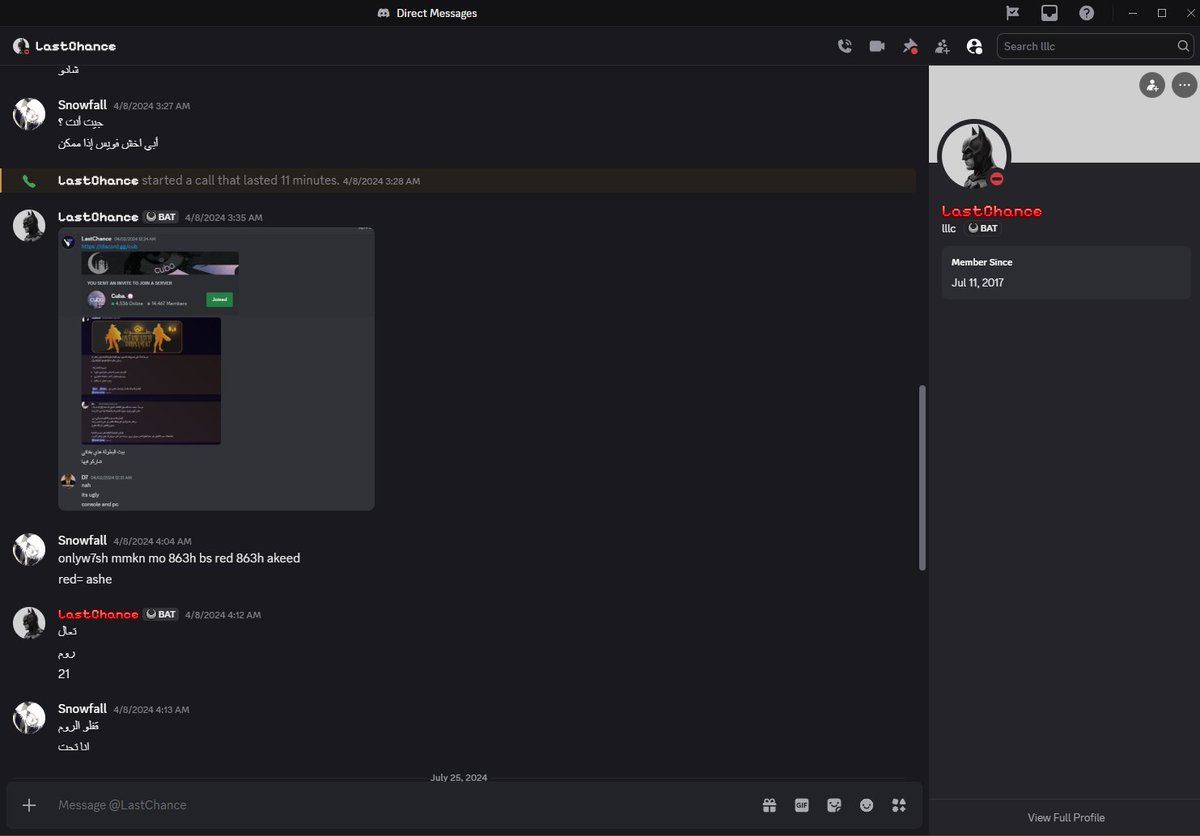This screenshot has height=836, width=1200.
Task: Open the Inbox
Action: click(x=1049, y=13)
